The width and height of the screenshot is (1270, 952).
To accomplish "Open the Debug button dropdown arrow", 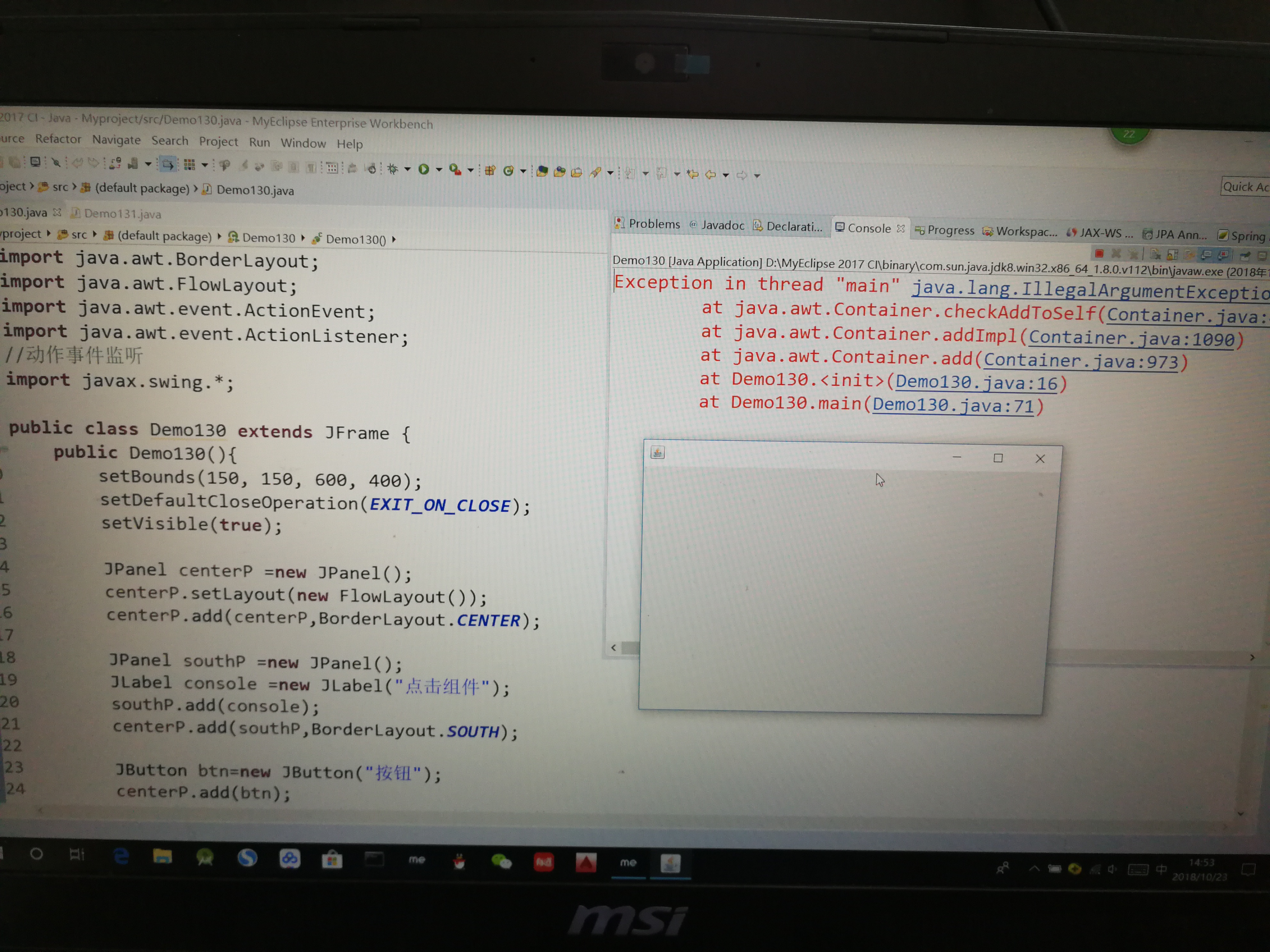I will coord(408,169).
